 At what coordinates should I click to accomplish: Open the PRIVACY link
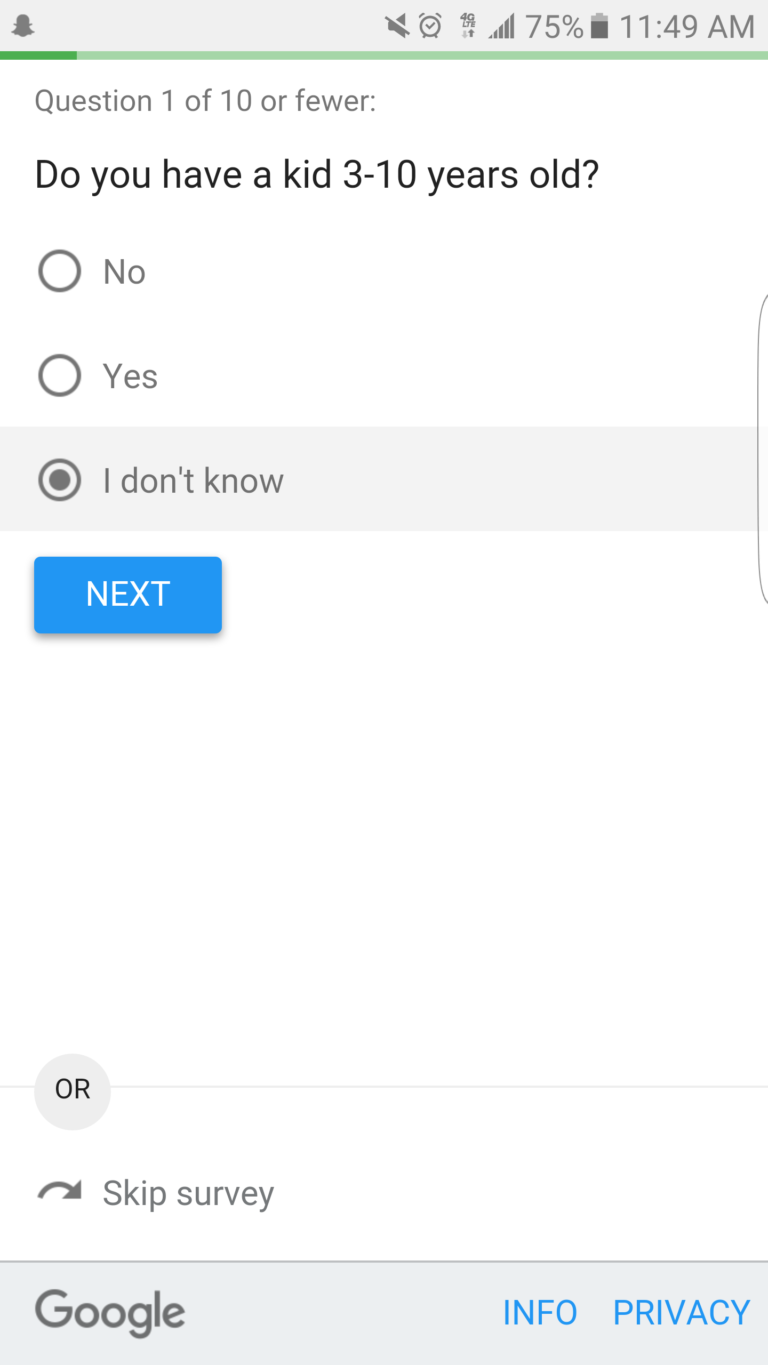point(681,1312)
